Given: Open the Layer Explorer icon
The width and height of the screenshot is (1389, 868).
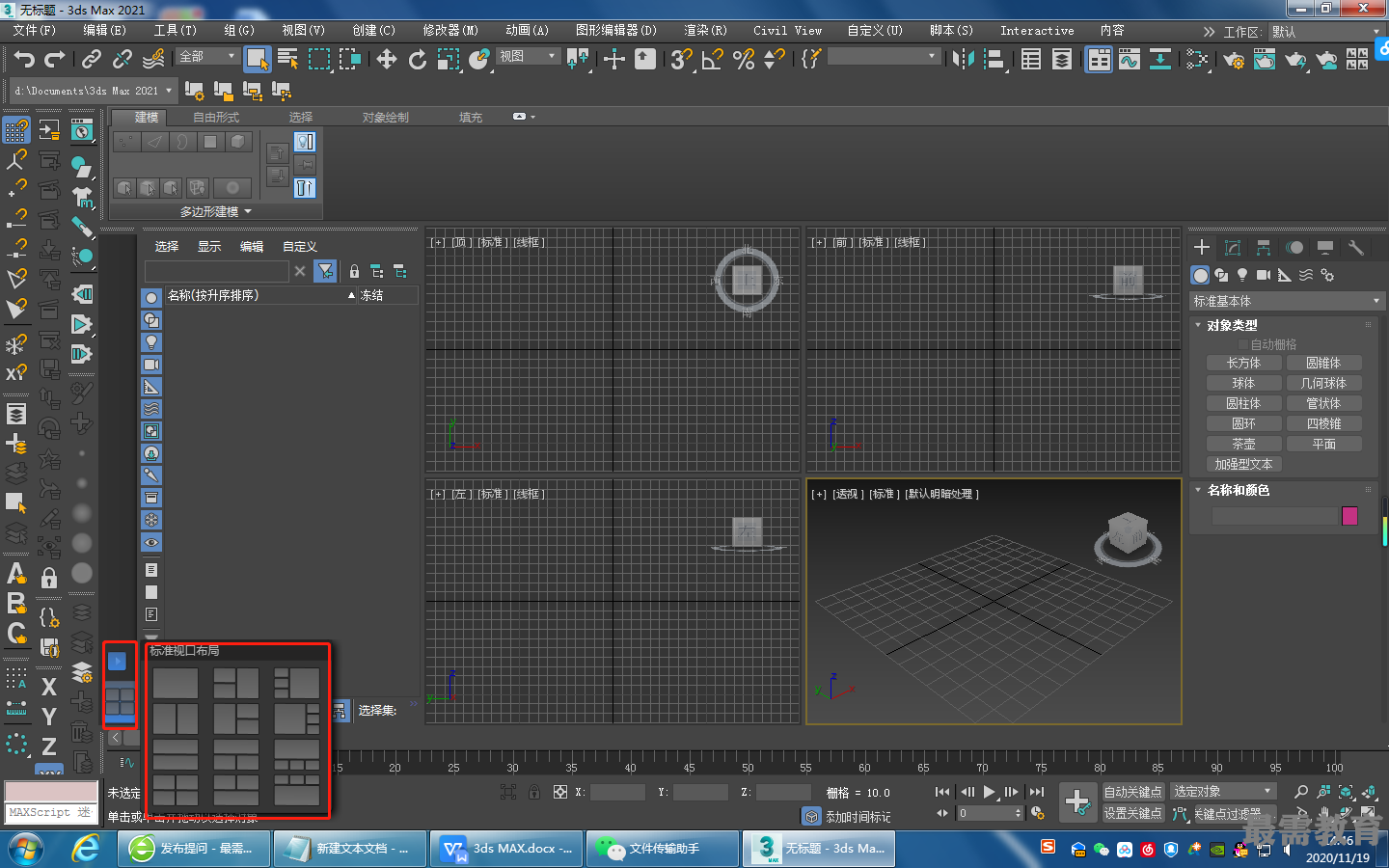Looking at the screenshot, I should pos(1062,60).
